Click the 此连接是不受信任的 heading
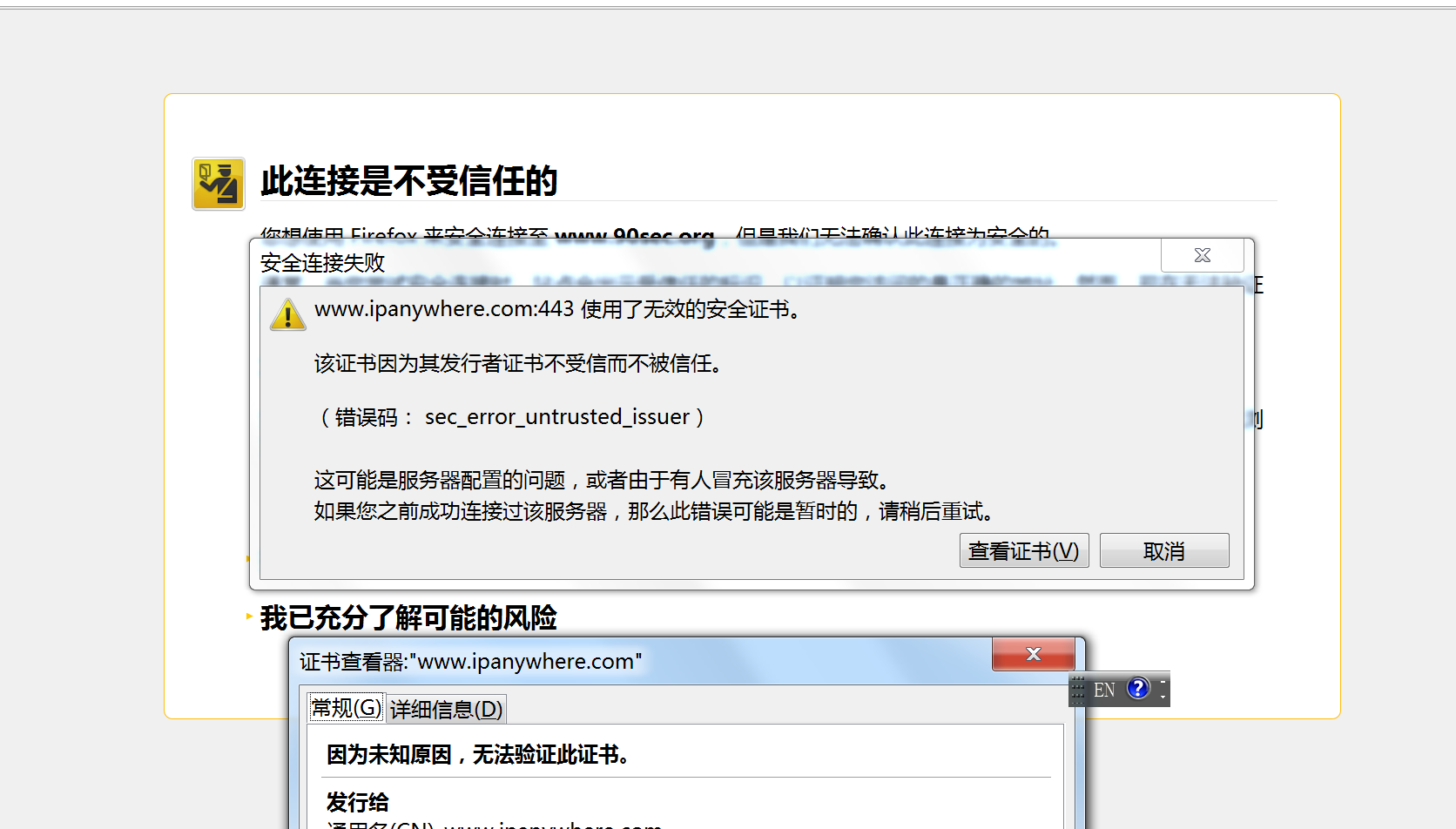 pos(408,181)
